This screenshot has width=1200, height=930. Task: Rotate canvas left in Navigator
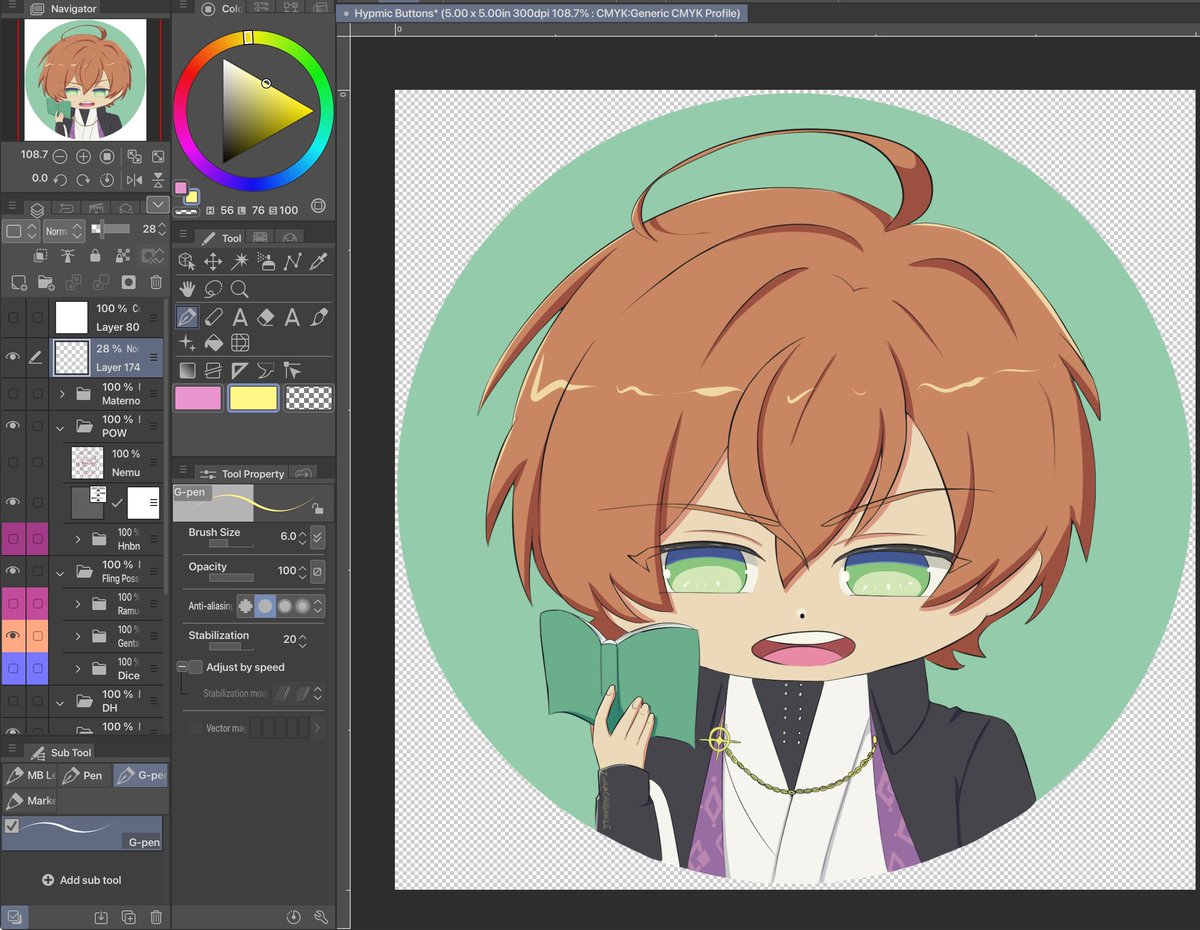(60, 180)
